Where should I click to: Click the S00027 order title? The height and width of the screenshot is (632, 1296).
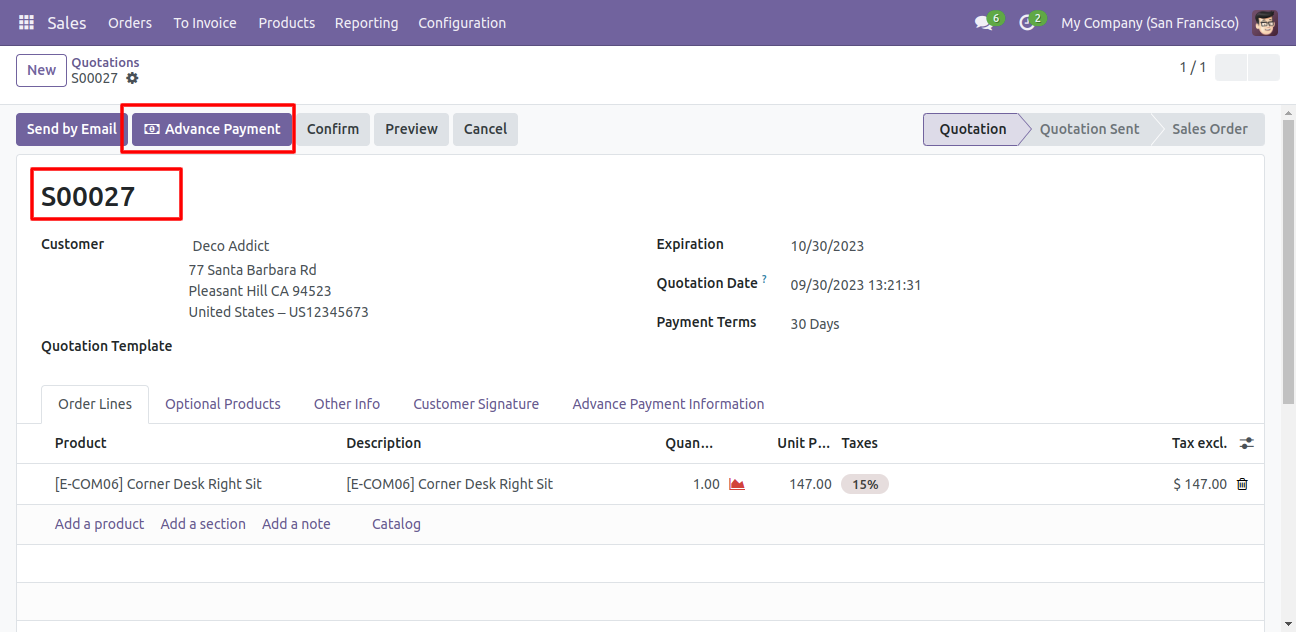tap(88, 197)
